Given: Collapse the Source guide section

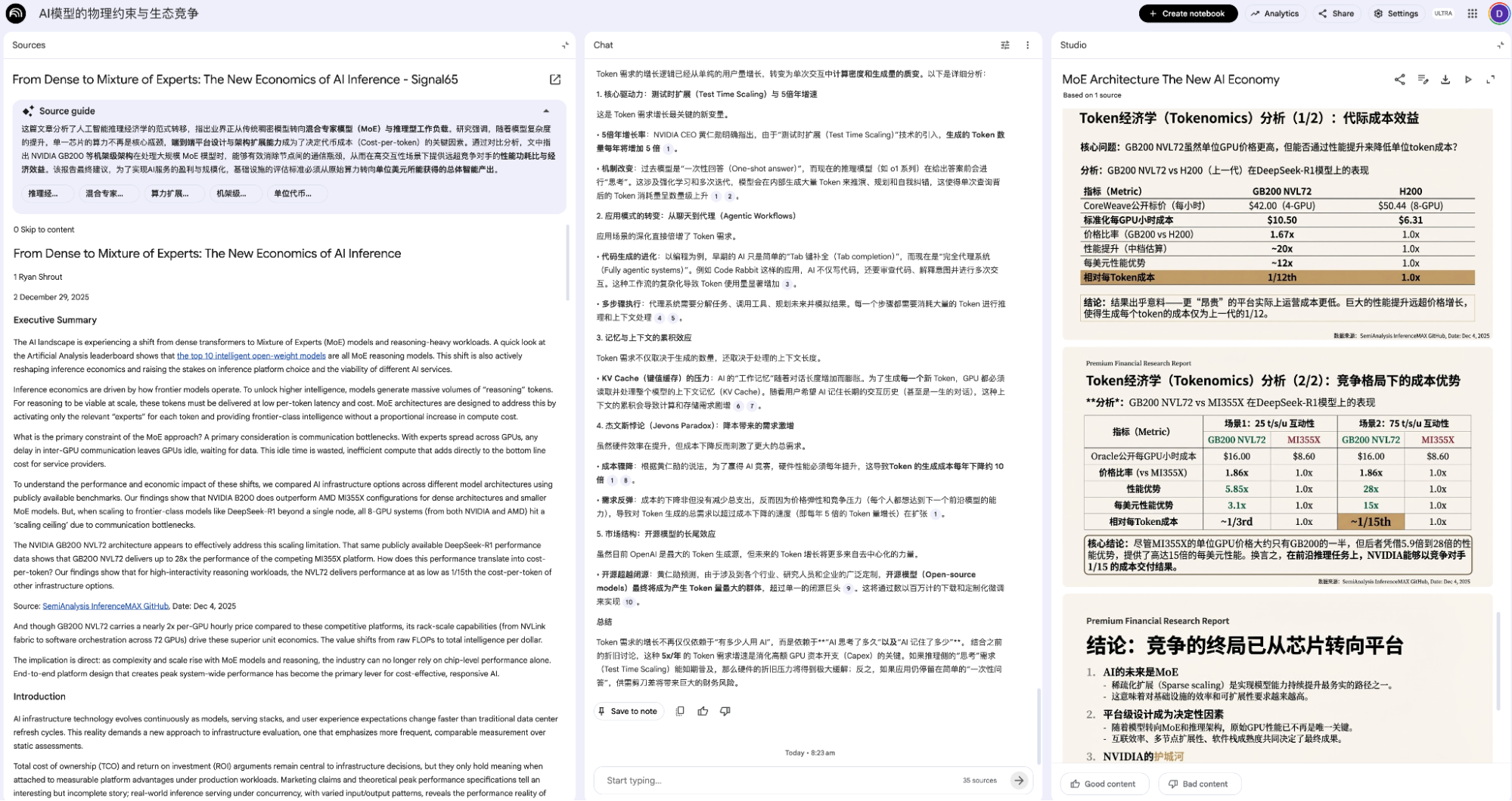Looking at the screenshot, I should [x=546, y=111].
